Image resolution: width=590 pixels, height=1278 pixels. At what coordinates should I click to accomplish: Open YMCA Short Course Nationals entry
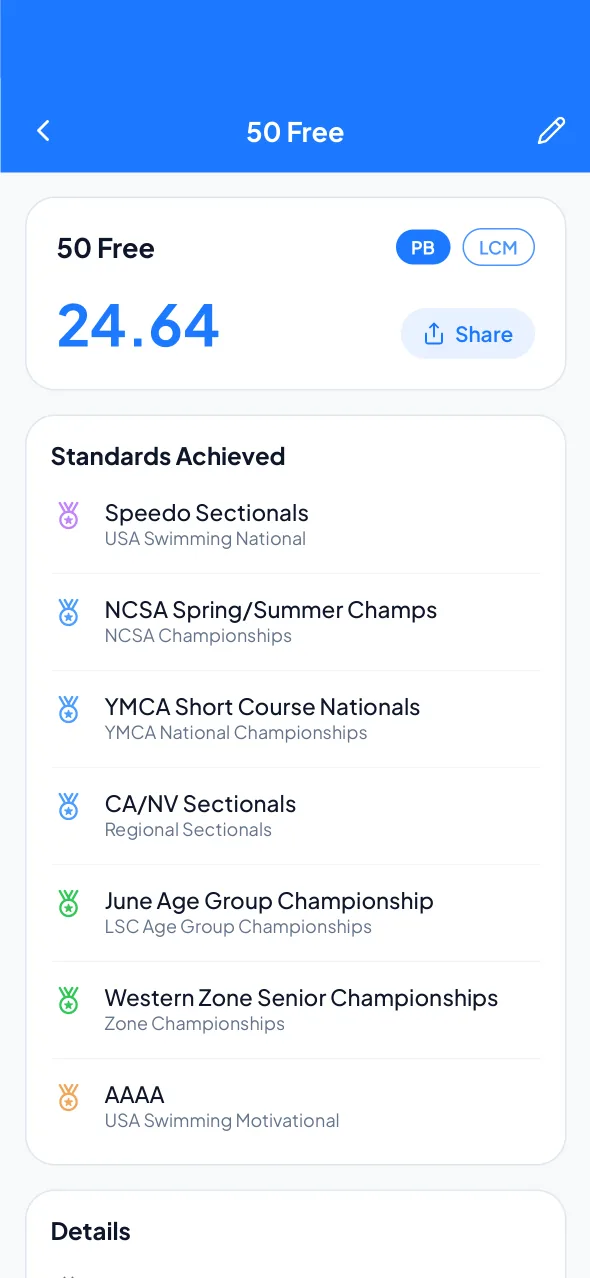tap(296, 719)
